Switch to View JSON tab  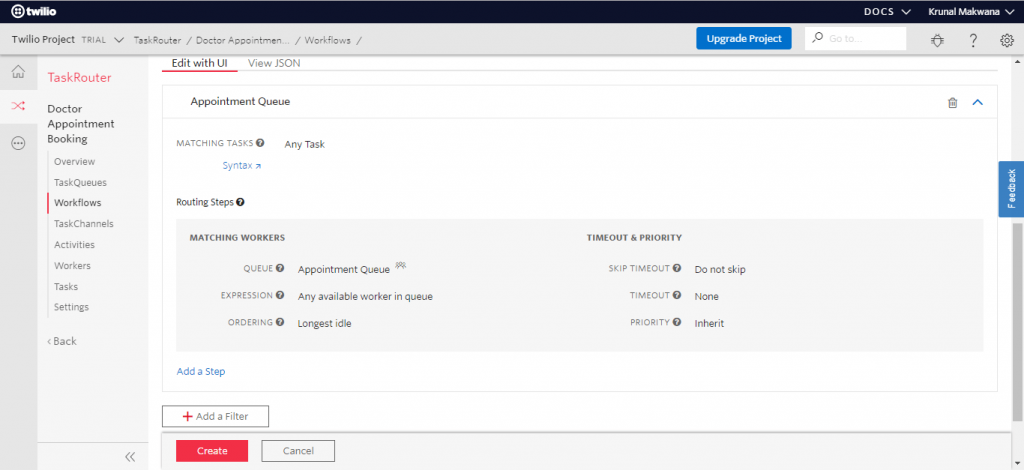click(274, 63)
